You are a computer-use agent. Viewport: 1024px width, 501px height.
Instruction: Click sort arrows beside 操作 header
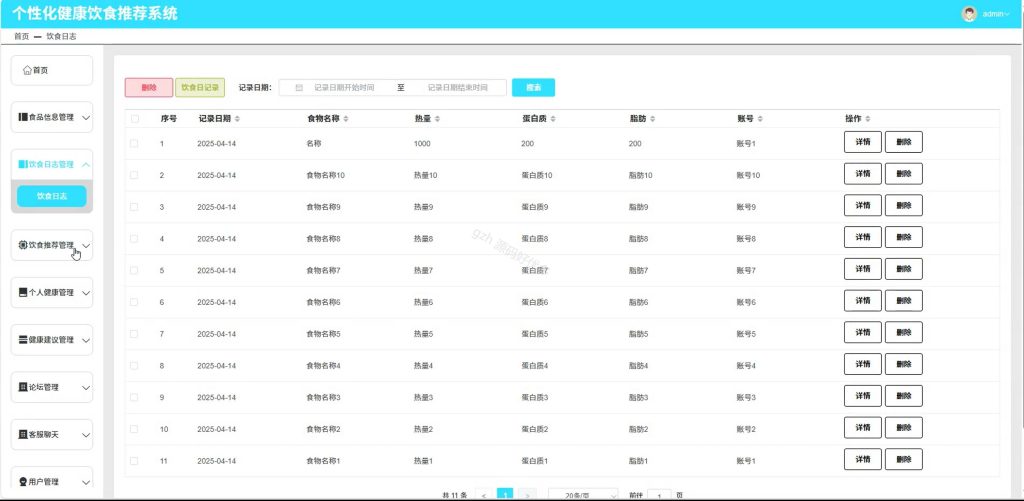(867, 119)
